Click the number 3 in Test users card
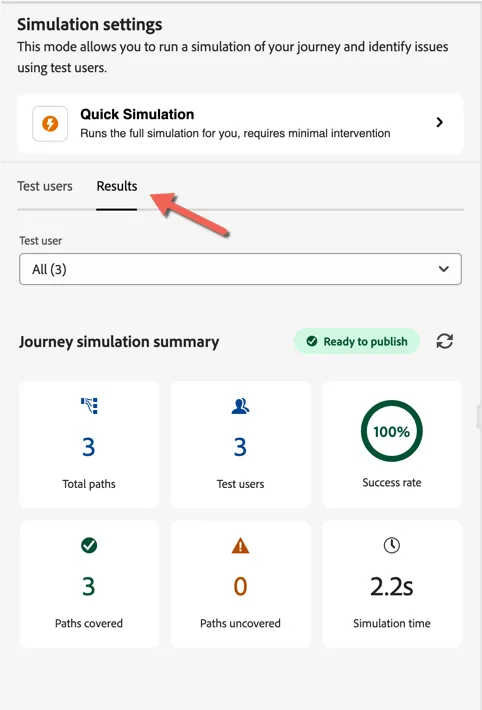The image size is (482, 710). [240, 447]
